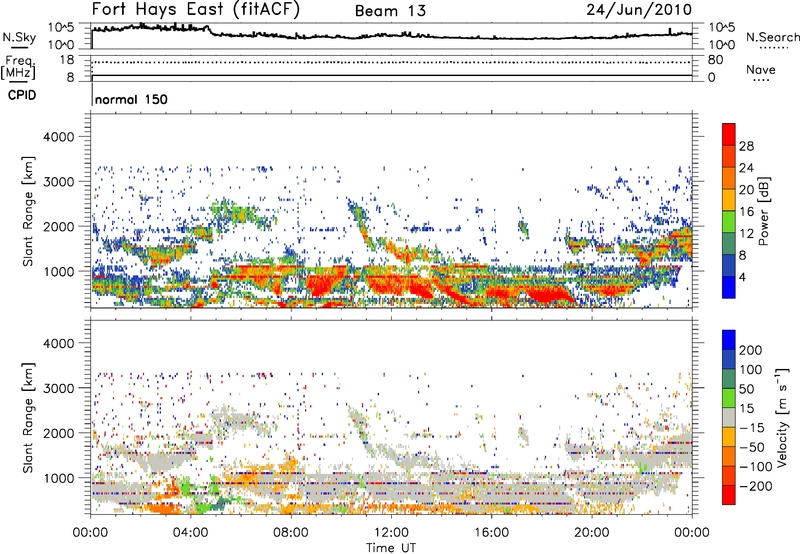Click the '200' velocity colorbar label
This screenshot has height=554, width=800.
click(x=751, y=350)
